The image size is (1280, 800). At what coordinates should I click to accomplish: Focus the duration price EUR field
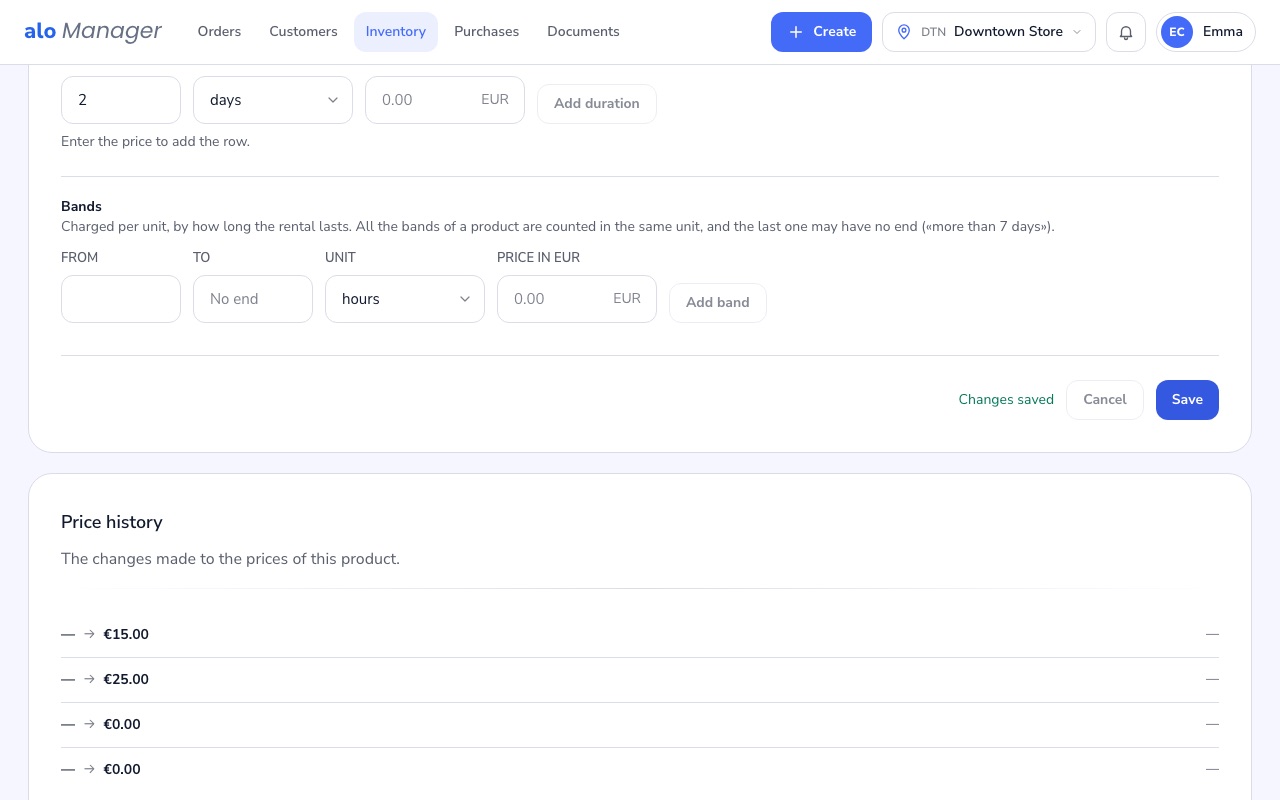click(x=445, y=100)
